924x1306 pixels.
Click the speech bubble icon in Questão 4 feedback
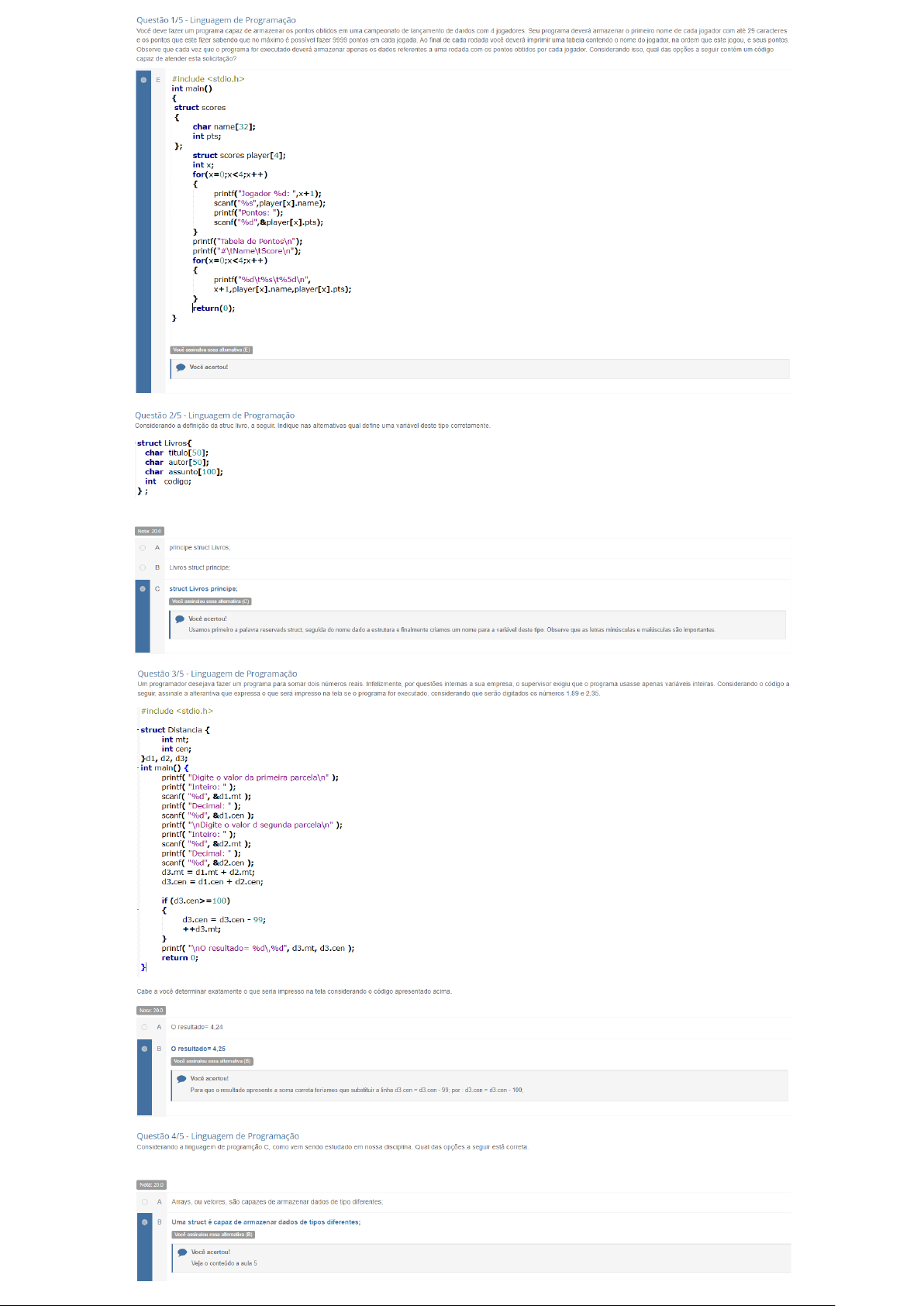point(182,1253)
